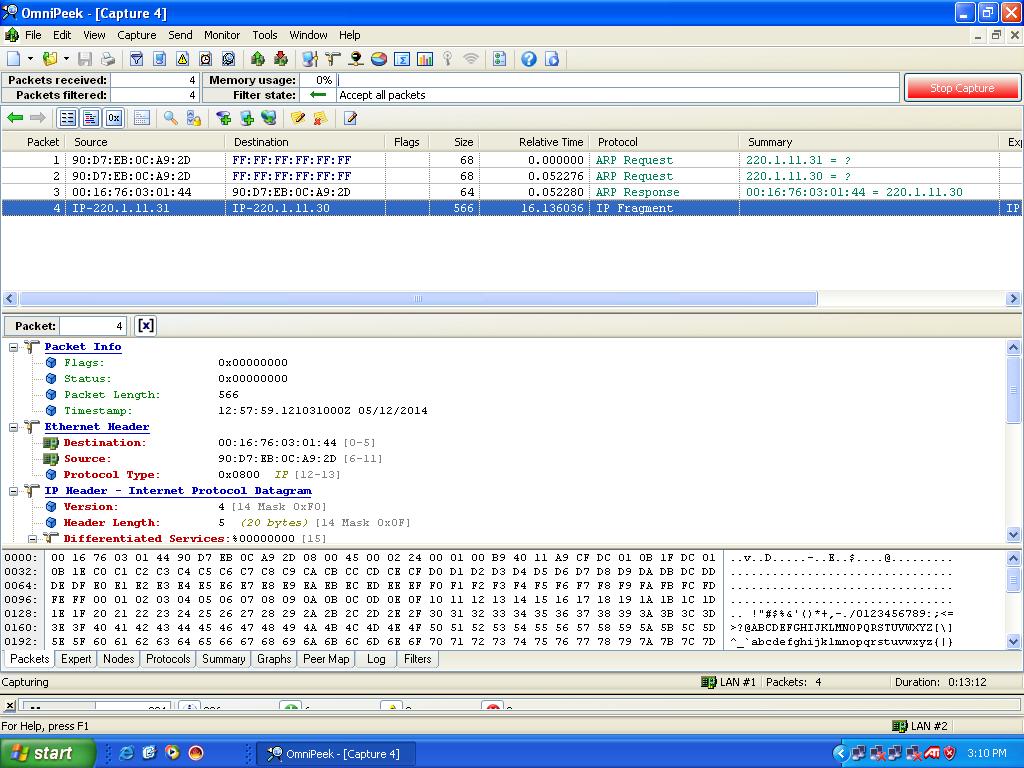The height and width of the screenshot is (768, 1024).
Task: Collapse the IP Header tree node
Action: [x=13, y=491]
